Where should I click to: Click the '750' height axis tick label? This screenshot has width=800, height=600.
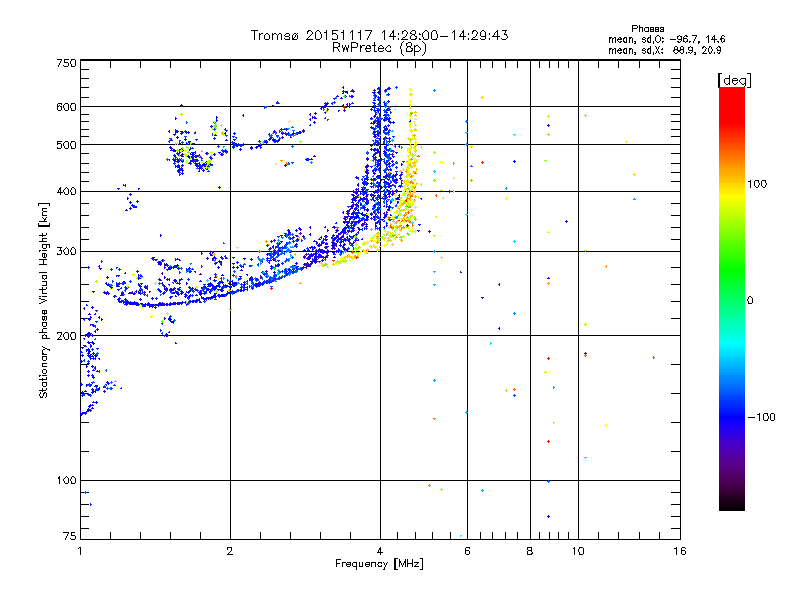click(66, 63)
